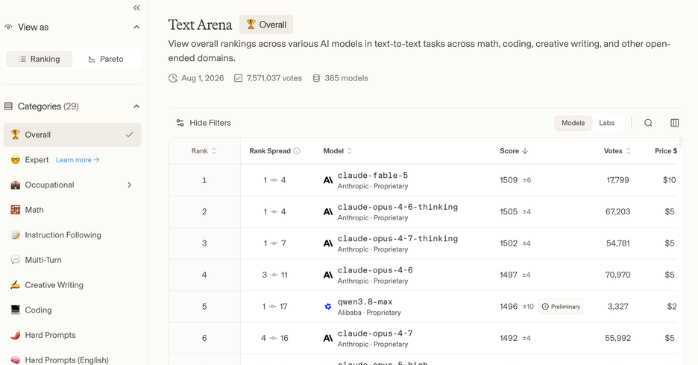Click the Multi-Turn speech bubble icon
Screen dimensions: 698x365
pyautogui.click(x=15, y=260)
